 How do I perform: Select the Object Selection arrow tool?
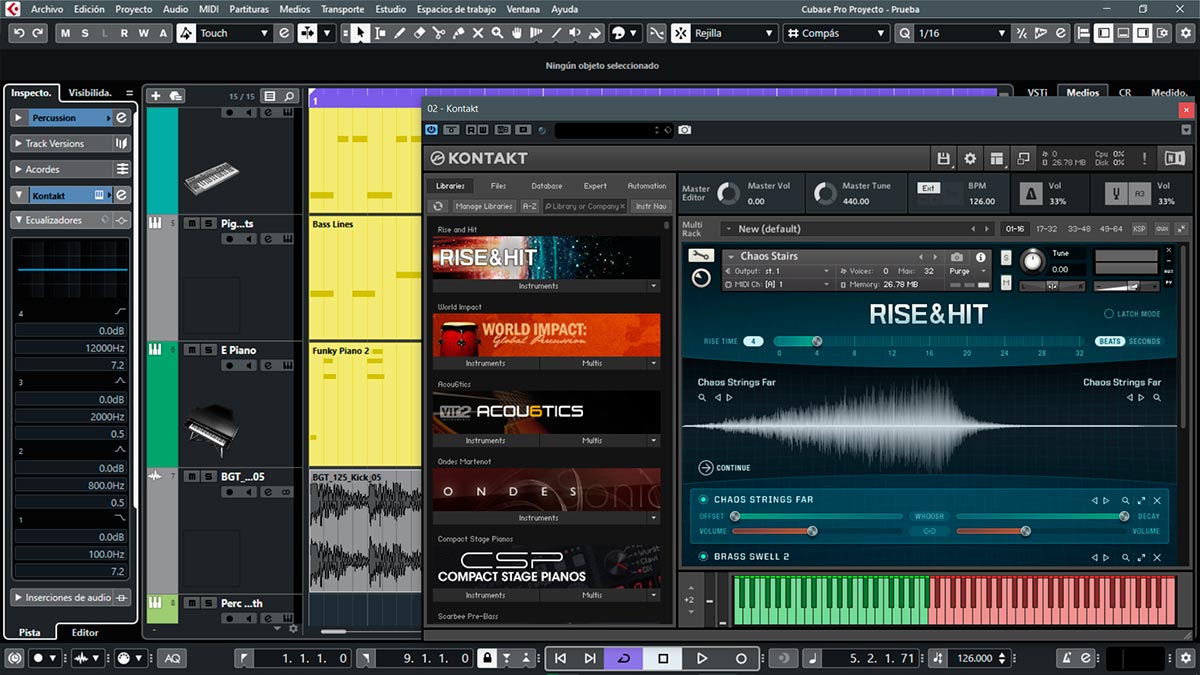(x=359, y=33)
